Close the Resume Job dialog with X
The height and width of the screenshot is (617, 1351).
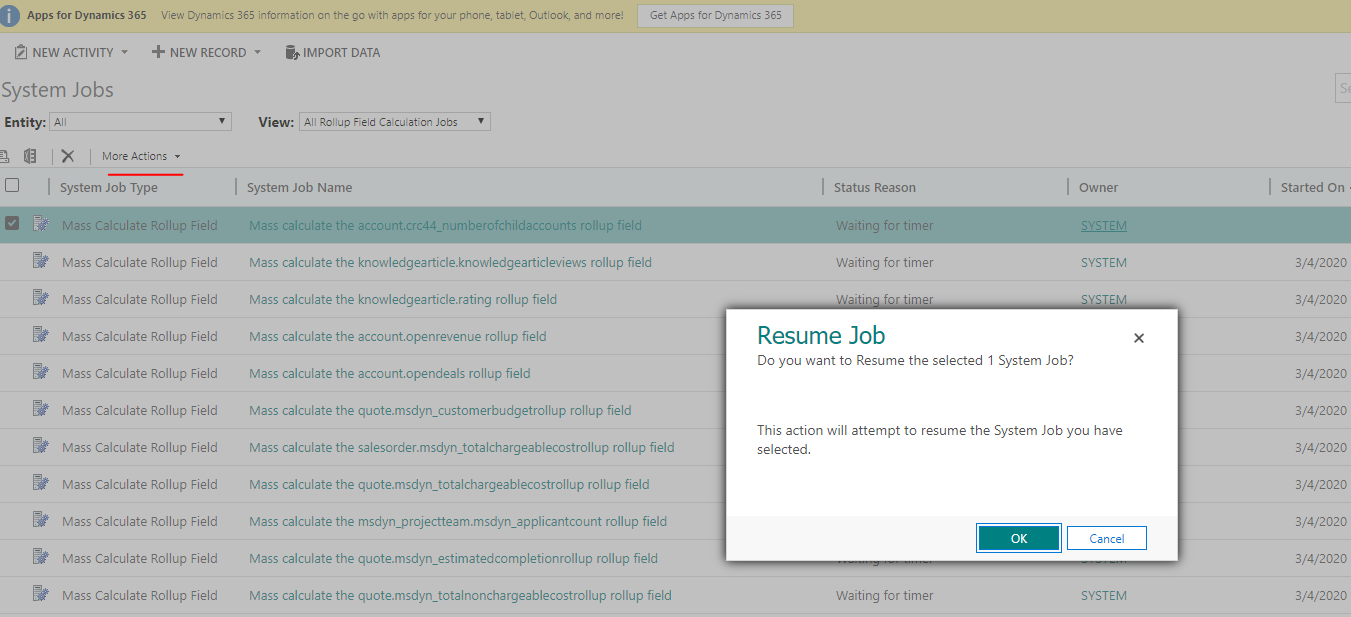click(1138, 338)
